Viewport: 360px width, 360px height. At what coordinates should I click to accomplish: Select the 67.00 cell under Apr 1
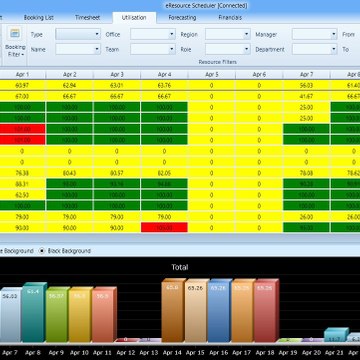(22, 96)
